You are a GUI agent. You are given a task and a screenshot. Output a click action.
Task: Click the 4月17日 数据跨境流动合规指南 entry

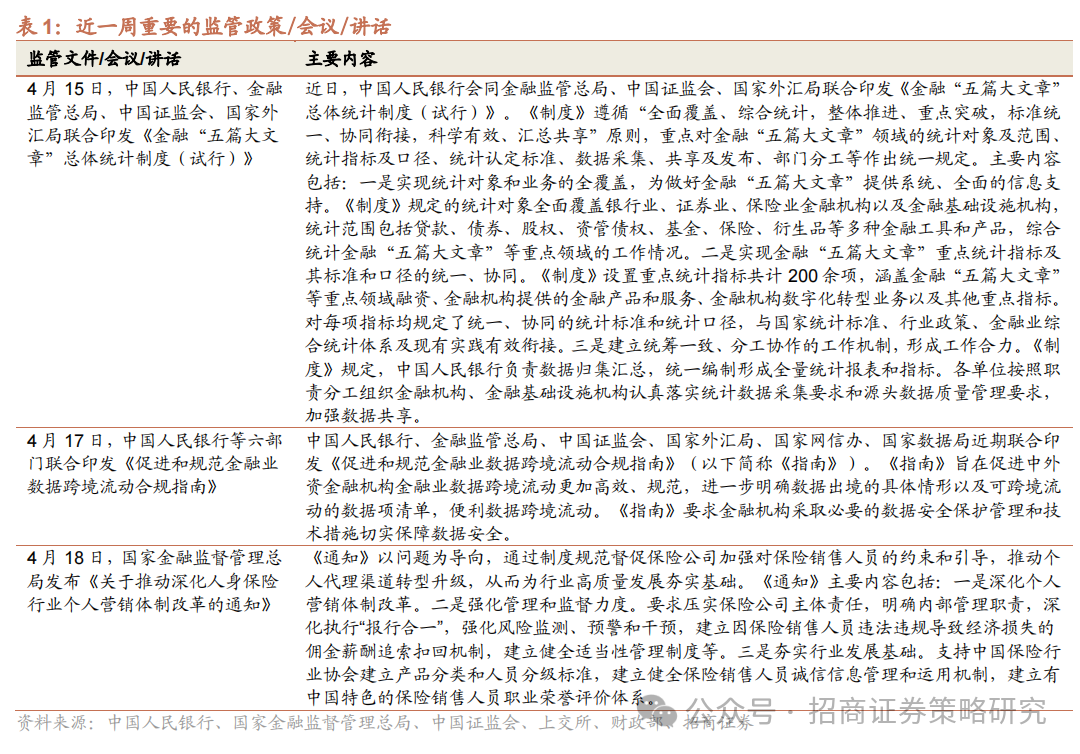(155, 463)
